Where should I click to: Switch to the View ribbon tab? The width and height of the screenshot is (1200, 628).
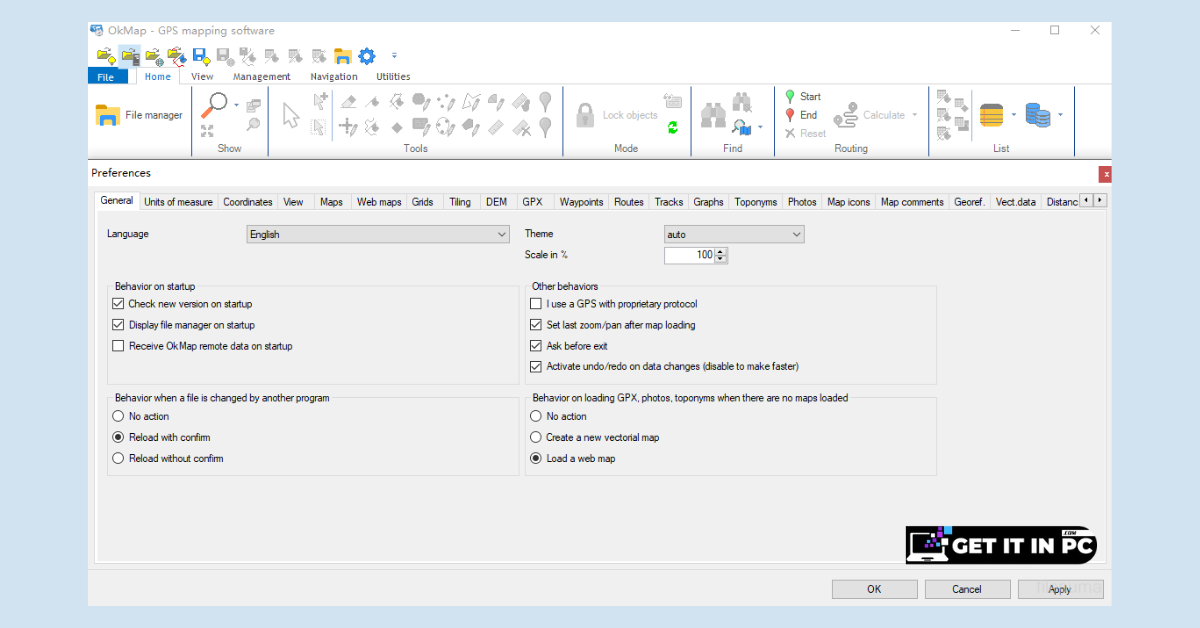tap(202, 76)
